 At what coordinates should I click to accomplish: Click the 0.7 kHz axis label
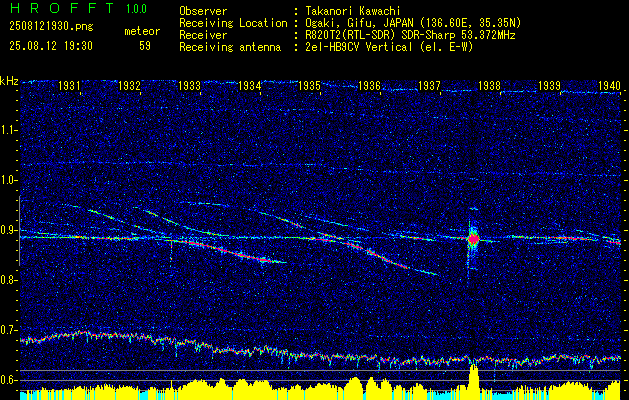[9, 330]
